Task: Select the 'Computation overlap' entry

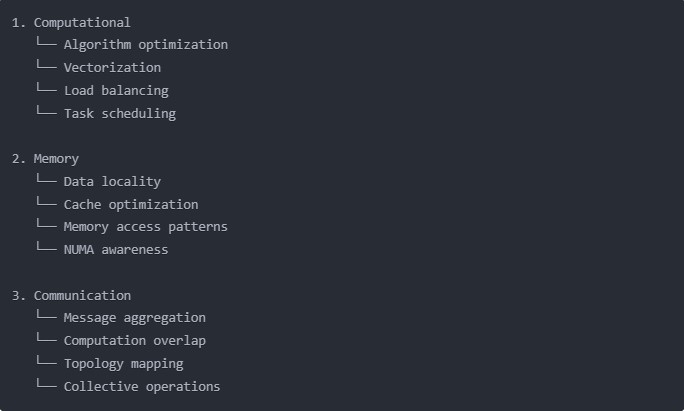Action: (x=134, y=341)
